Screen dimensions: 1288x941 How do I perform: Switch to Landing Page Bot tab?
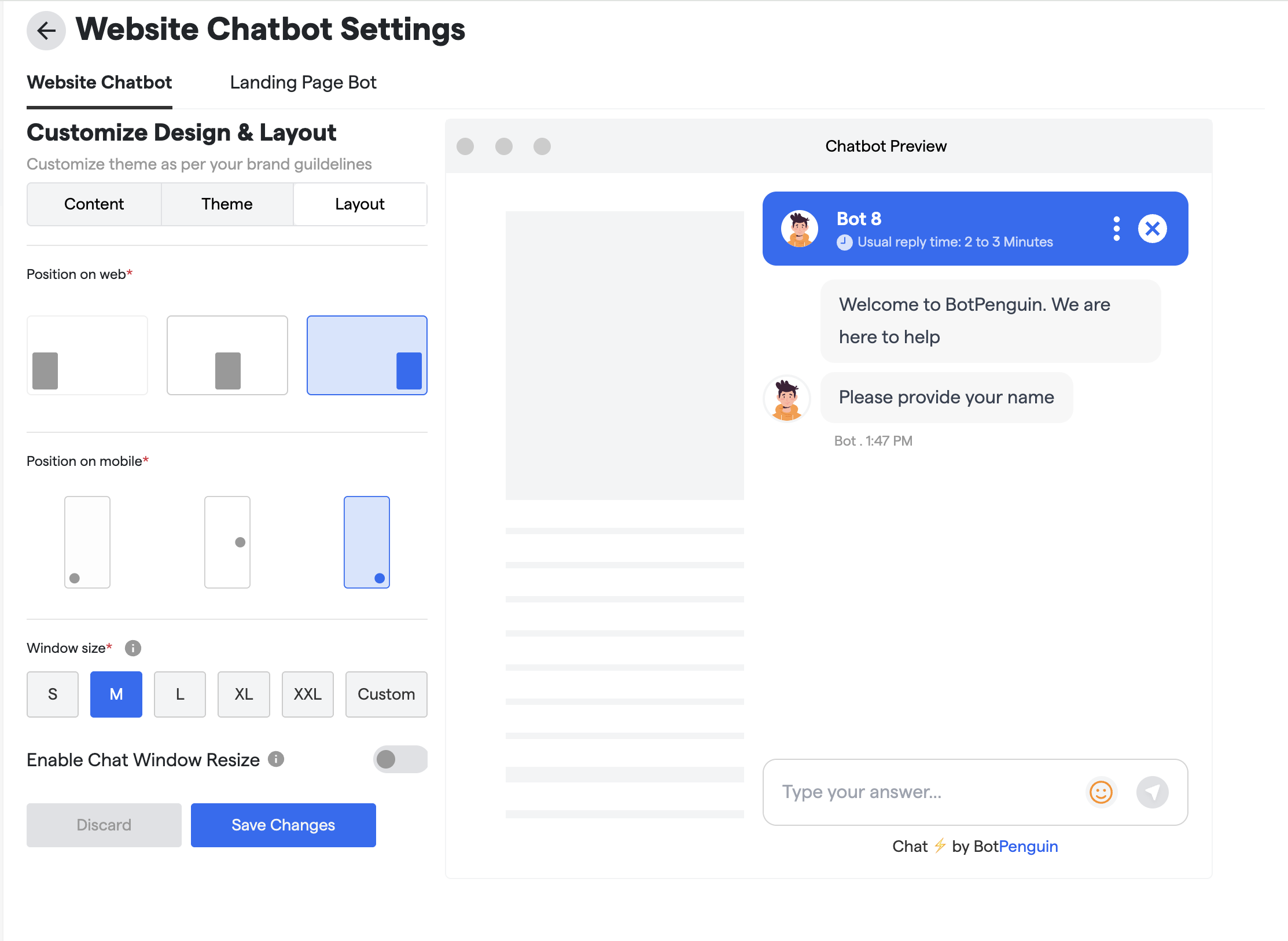[x=303, y=83]
